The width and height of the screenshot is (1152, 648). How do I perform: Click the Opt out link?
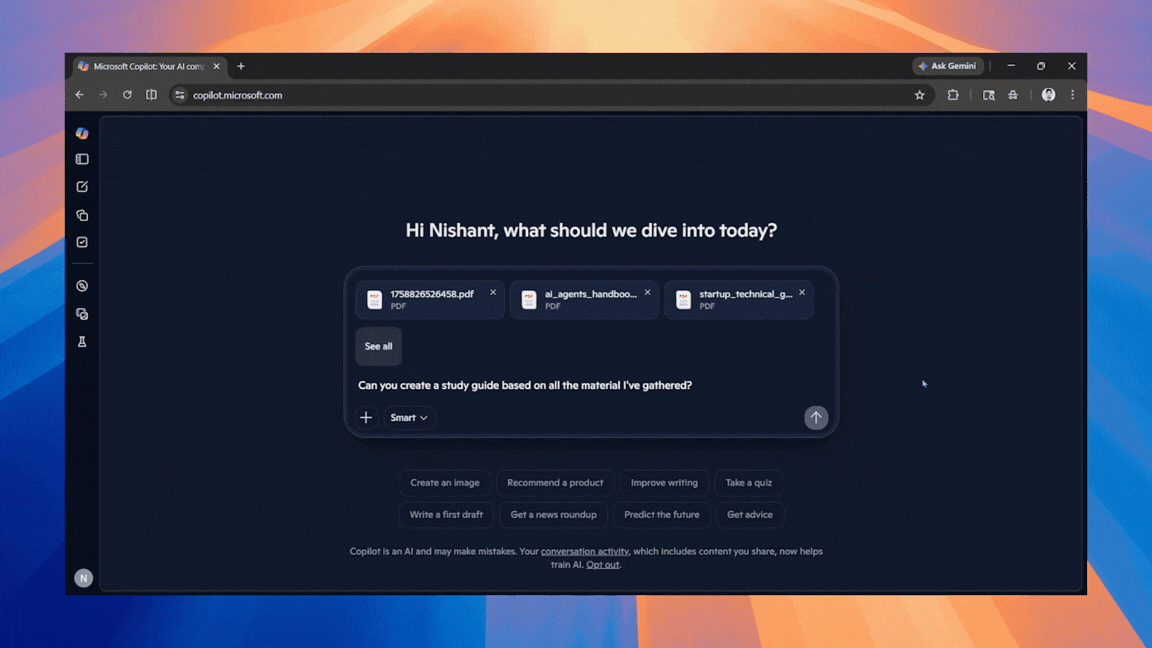click(602, 564)
